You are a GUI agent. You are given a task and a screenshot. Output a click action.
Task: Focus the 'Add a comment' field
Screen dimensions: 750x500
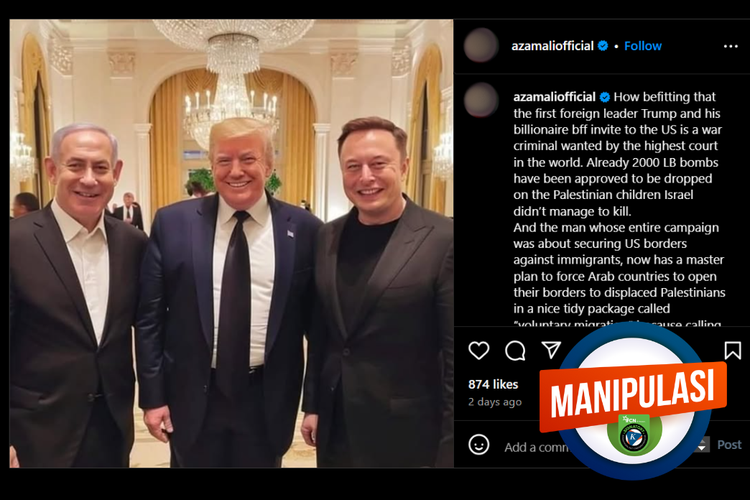pos(536,447)
